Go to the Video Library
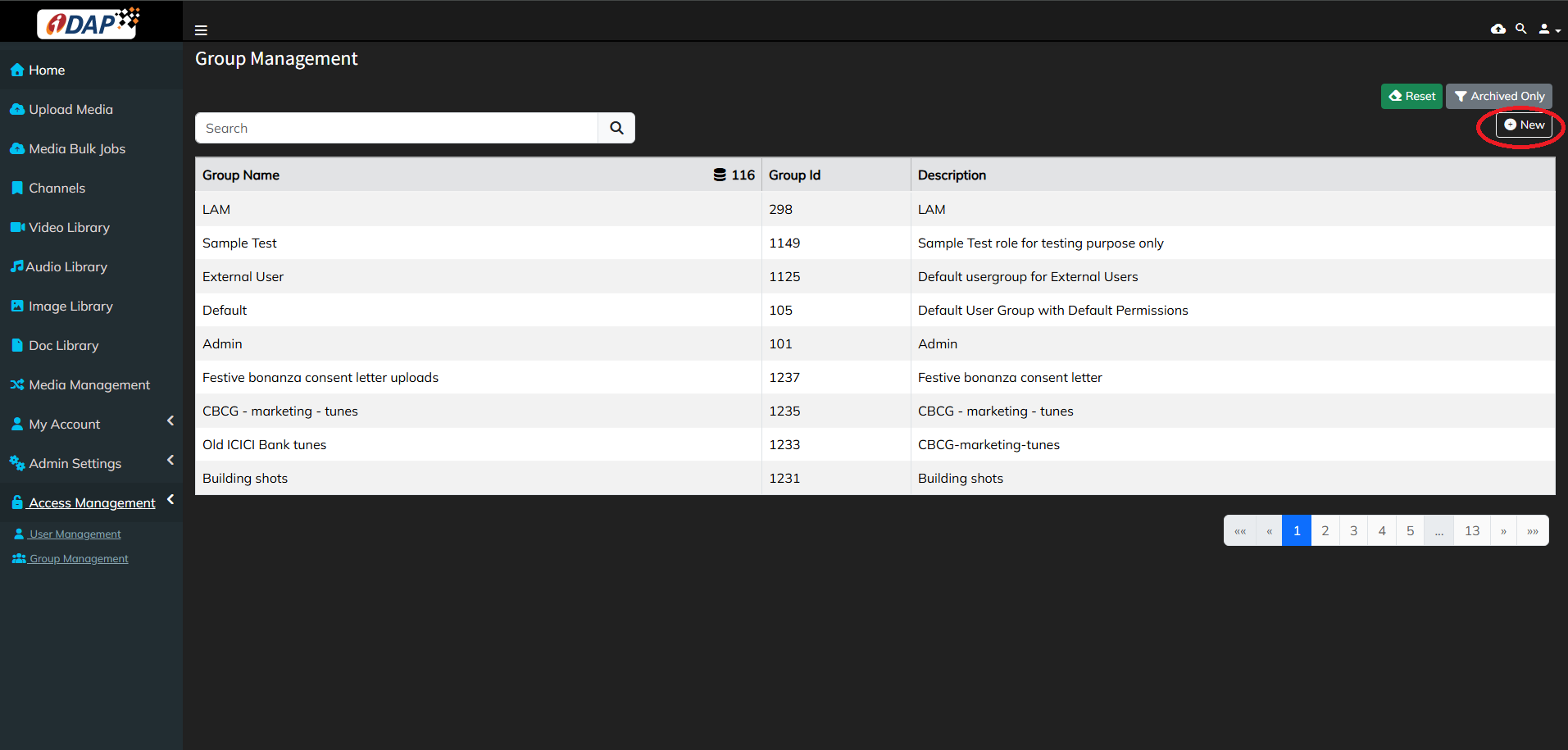The width and height of the screenshot is (1568, 750). (69, 228)
